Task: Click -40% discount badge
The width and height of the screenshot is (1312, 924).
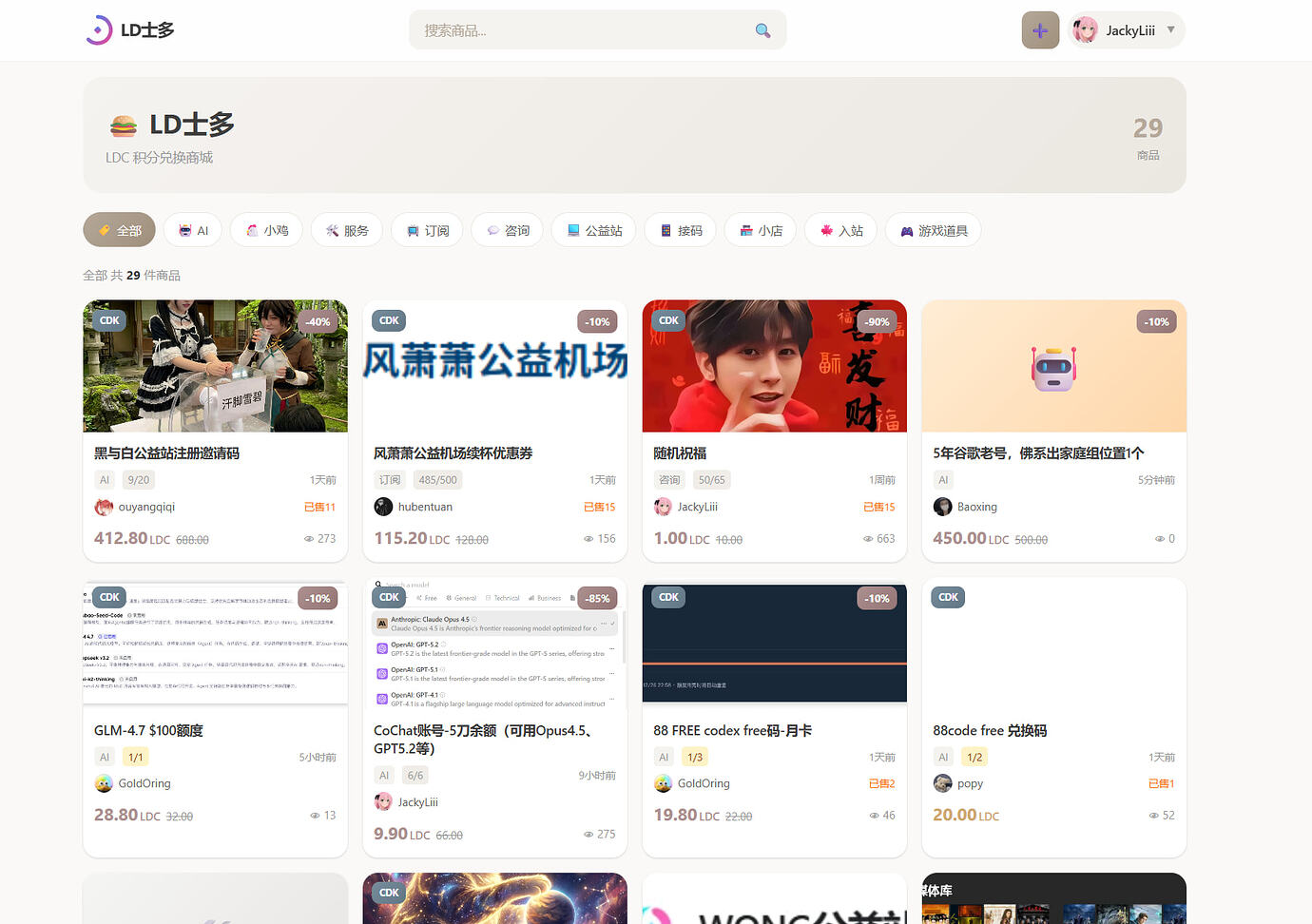Action: pyautogui.click(x=318, y=321)
